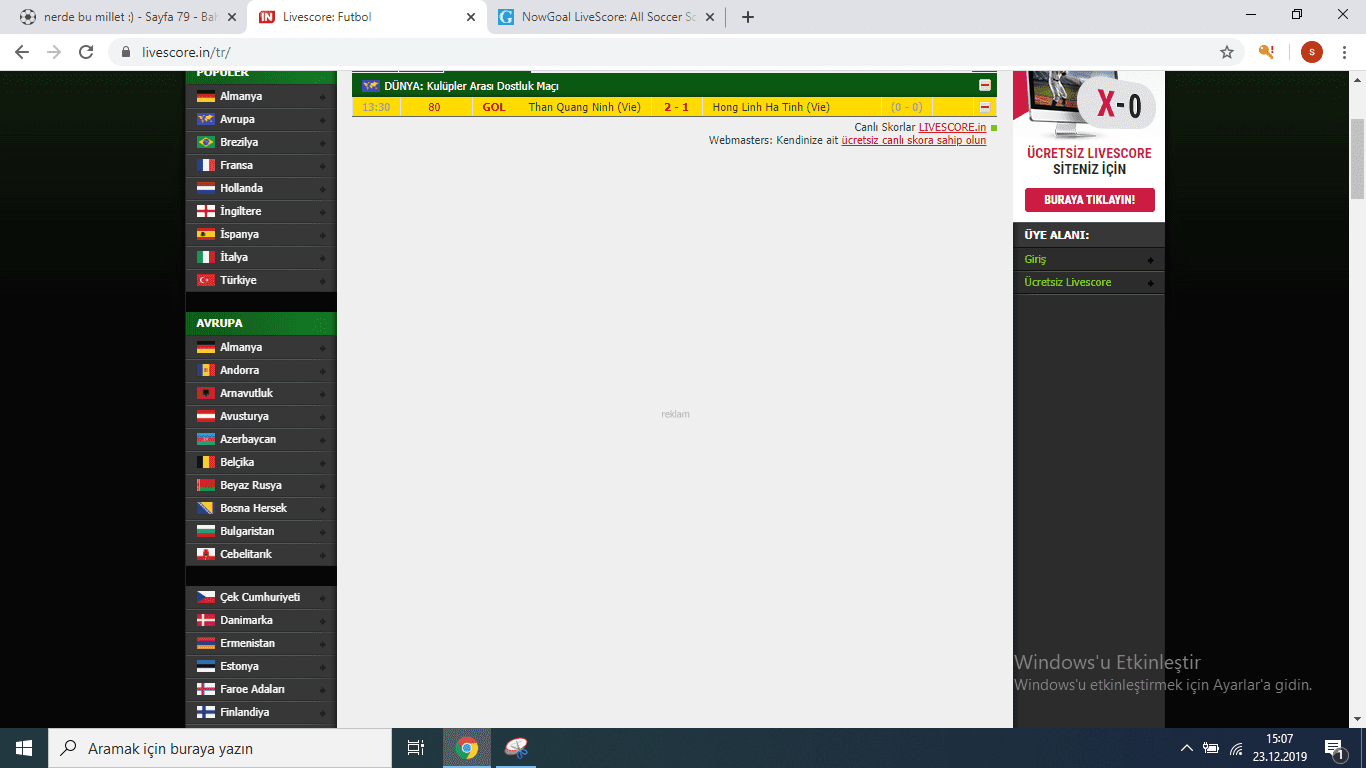The height and width of the screenshot is (768, 1366).
Task: Open a new browser tab
Action: 748,17
